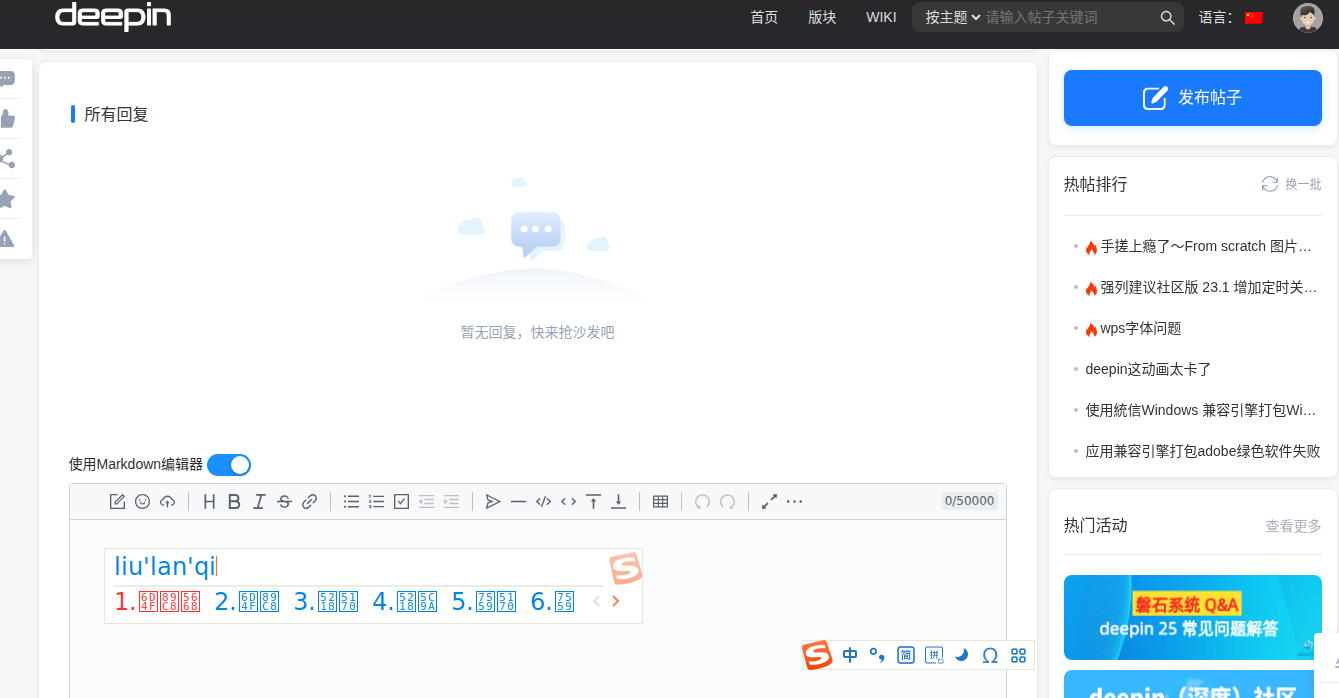Insert a code block
The width and height of the screenshot is (1339, 698).
click(x=543, y=501)
